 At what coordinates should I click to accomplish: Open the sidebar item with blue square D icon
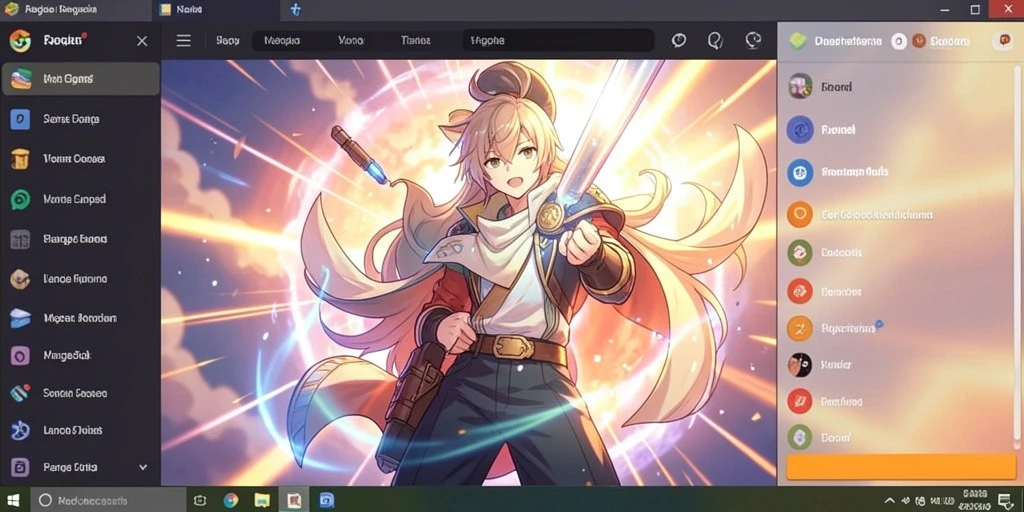(x=80, y=119)
